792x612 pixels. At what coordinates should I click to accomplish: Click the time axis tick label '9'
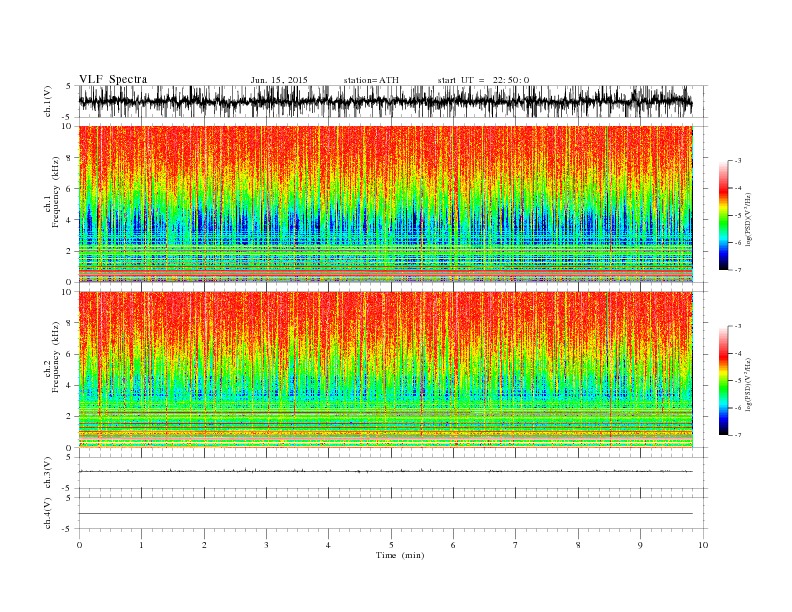pos(640,545)
